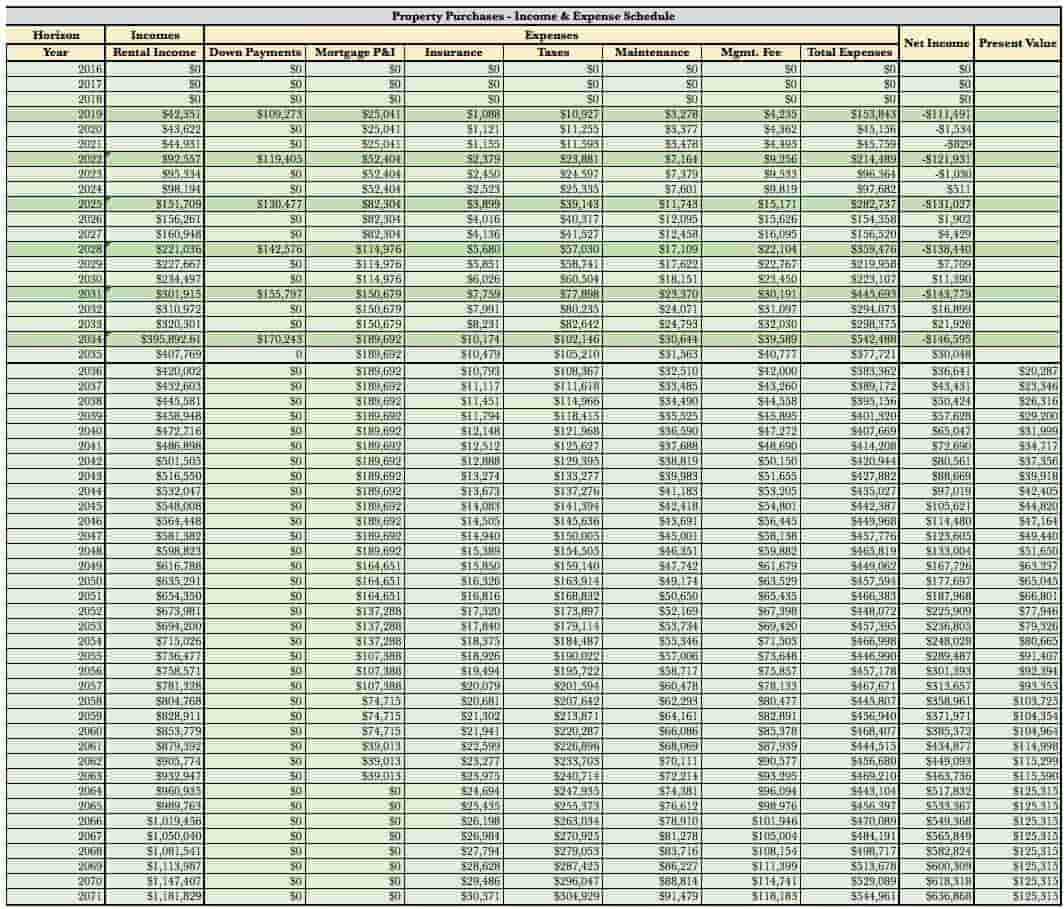Select the 'Property Purchases - Income & Expense Schedule' title
The height and width of the screenshot is (909, 1064).
pos(533,16)
